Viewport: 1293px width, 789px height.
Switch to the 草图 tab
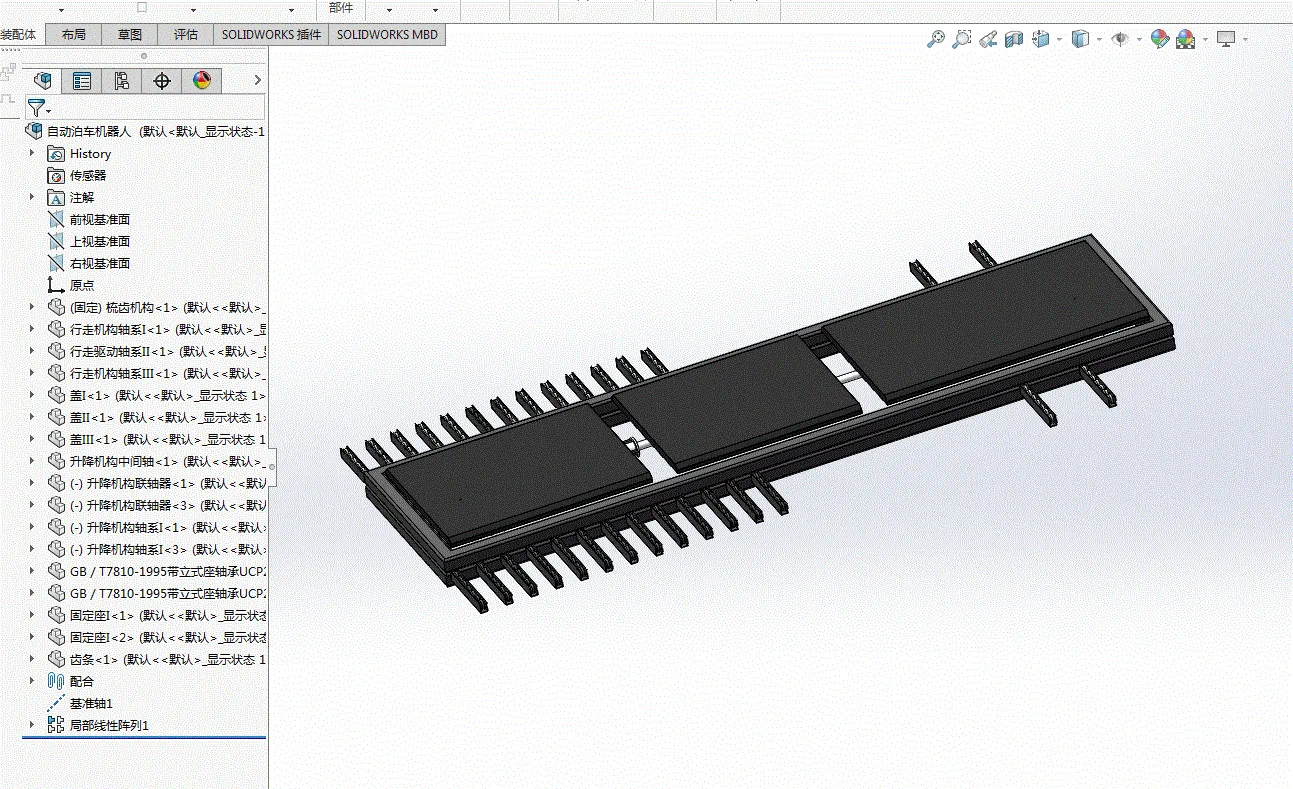coord(130,34)
